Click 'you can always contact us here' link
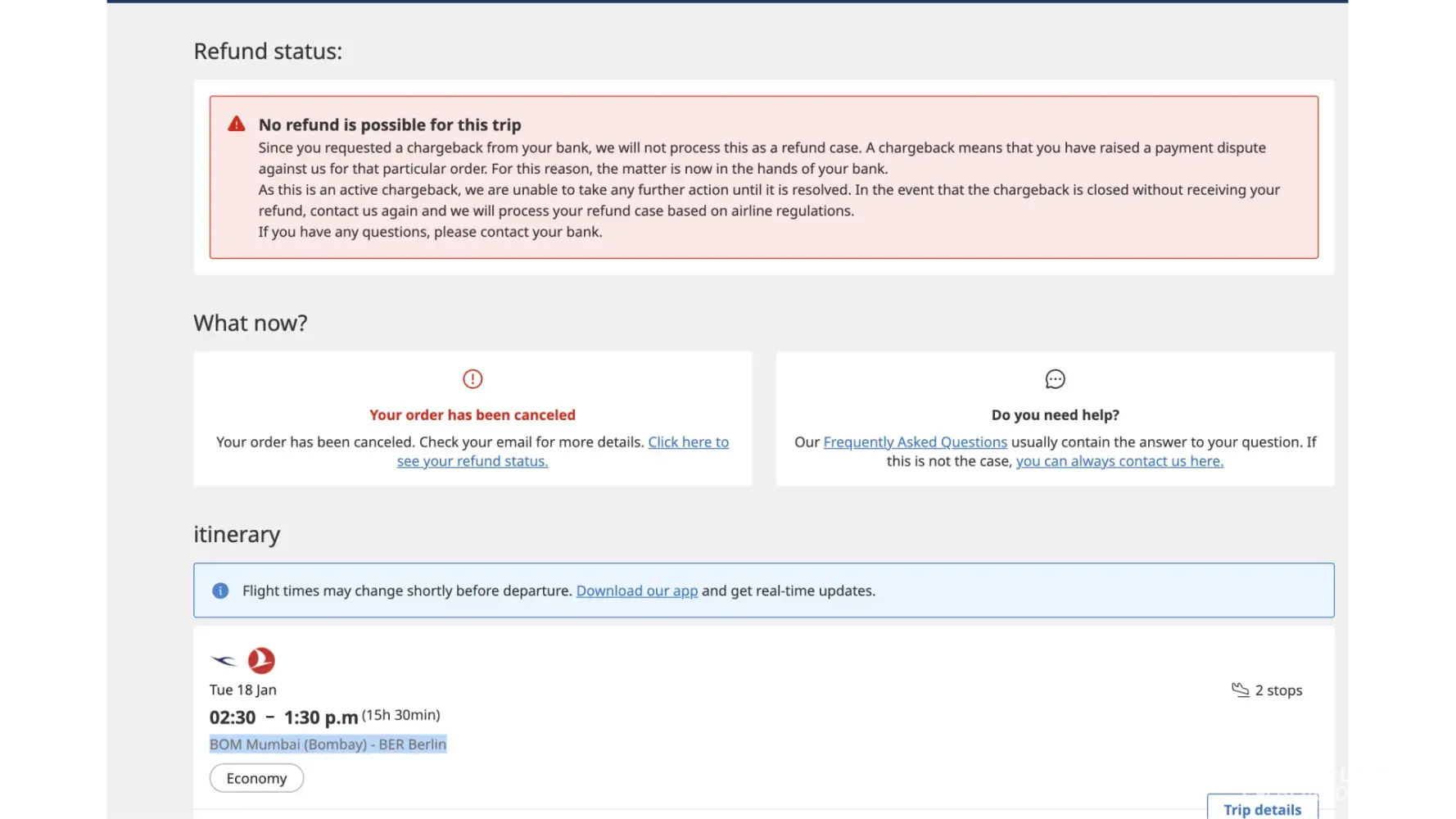 (1119, 461)
